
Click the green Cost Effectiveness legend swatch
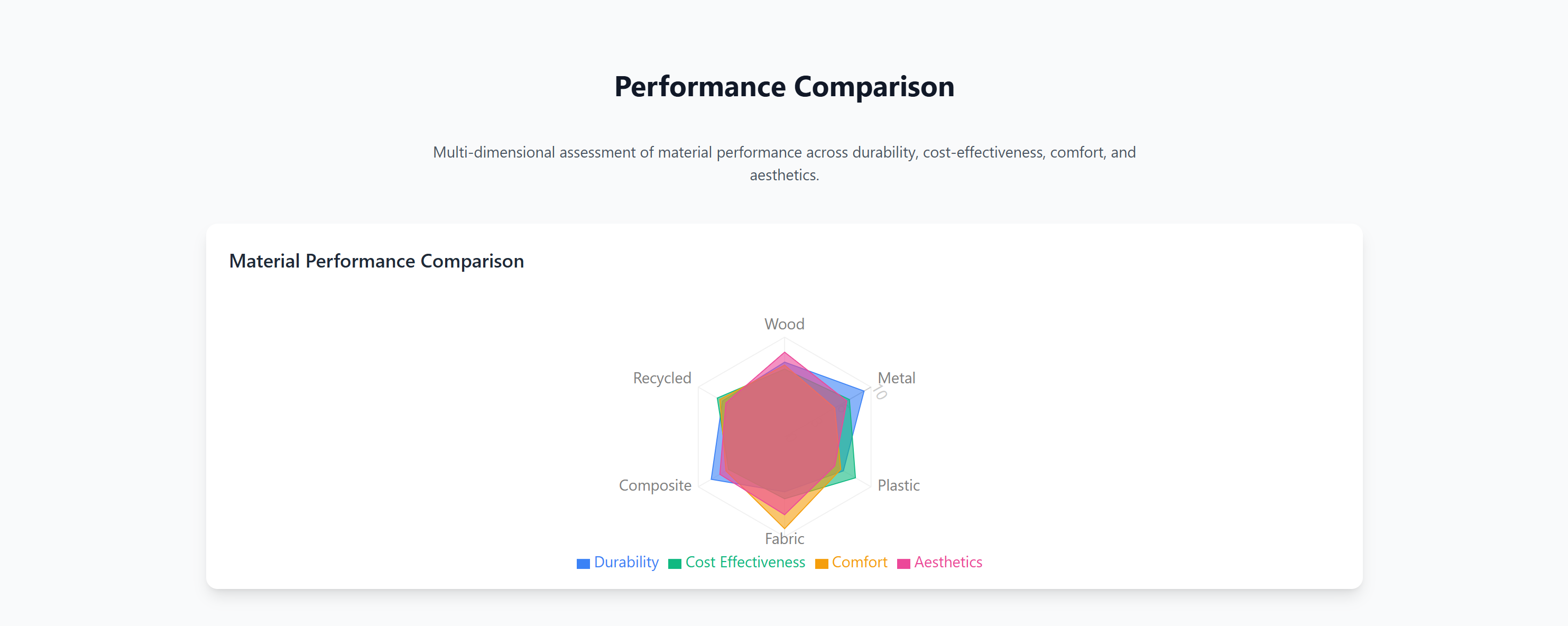click(x=675, y=563)
